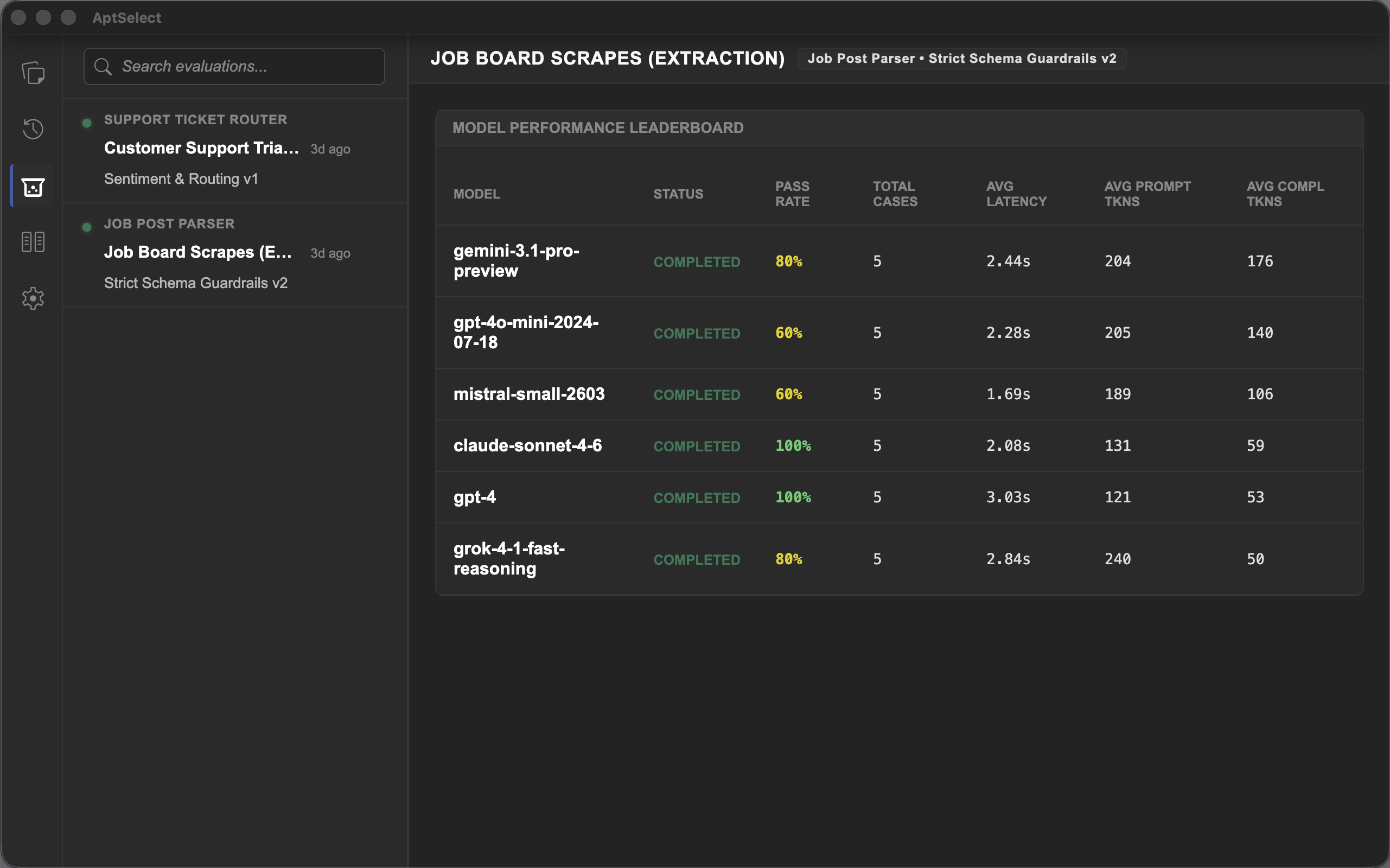Select the Job Board Scrapes (E... evaluation entry
This screenshot has height=868, width=1390.
(x=235, y=255)
